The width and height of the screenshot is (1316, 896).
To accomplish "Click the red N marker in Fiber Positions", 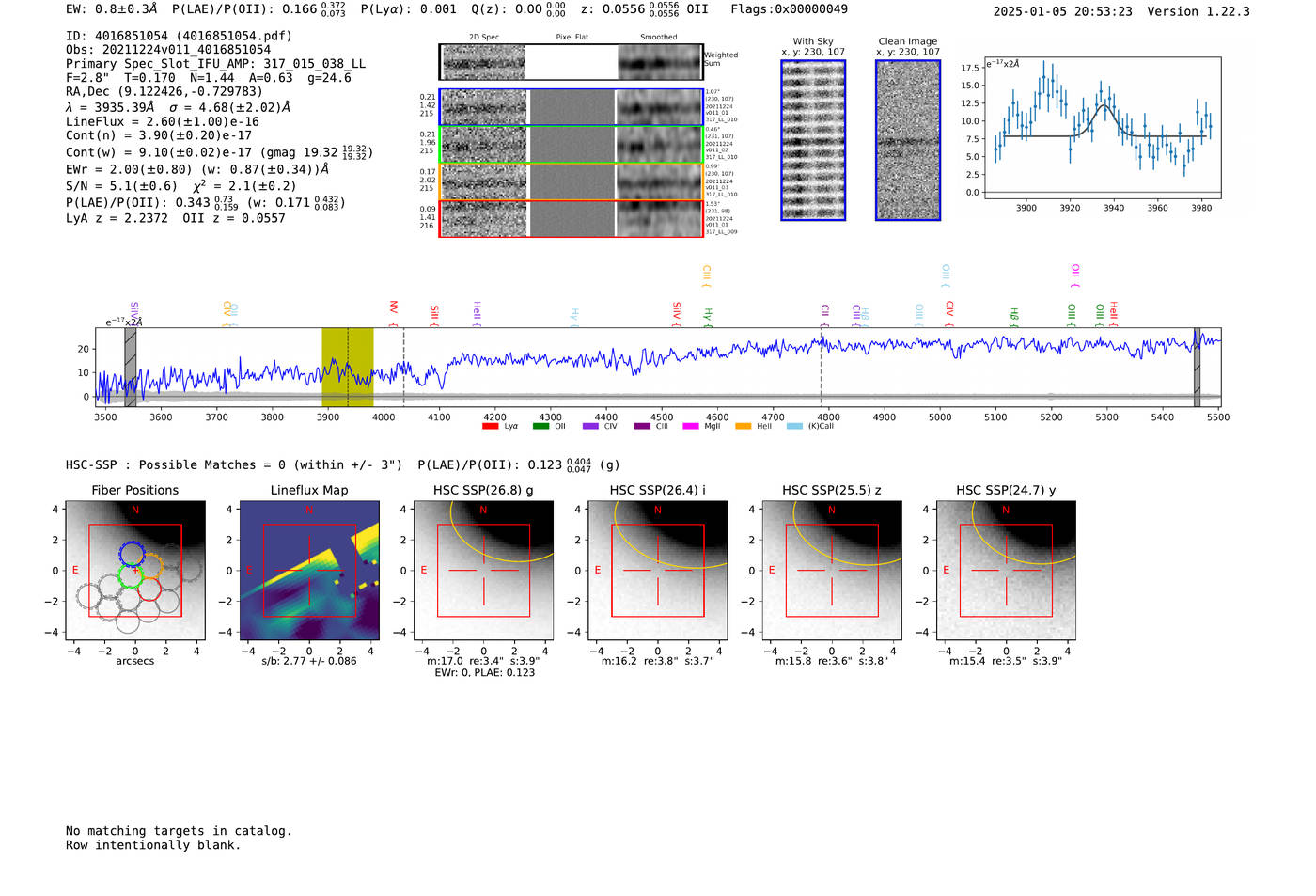I will tap(135, 510).
